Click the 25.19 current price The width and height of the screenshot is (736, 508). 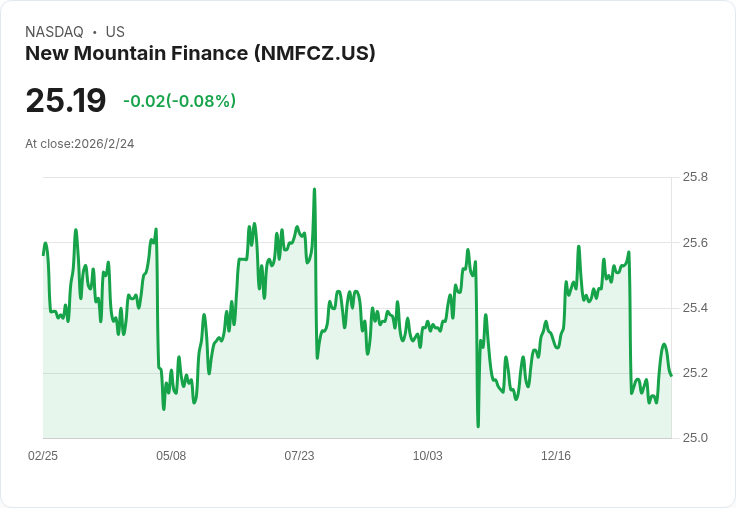(66, 101)
